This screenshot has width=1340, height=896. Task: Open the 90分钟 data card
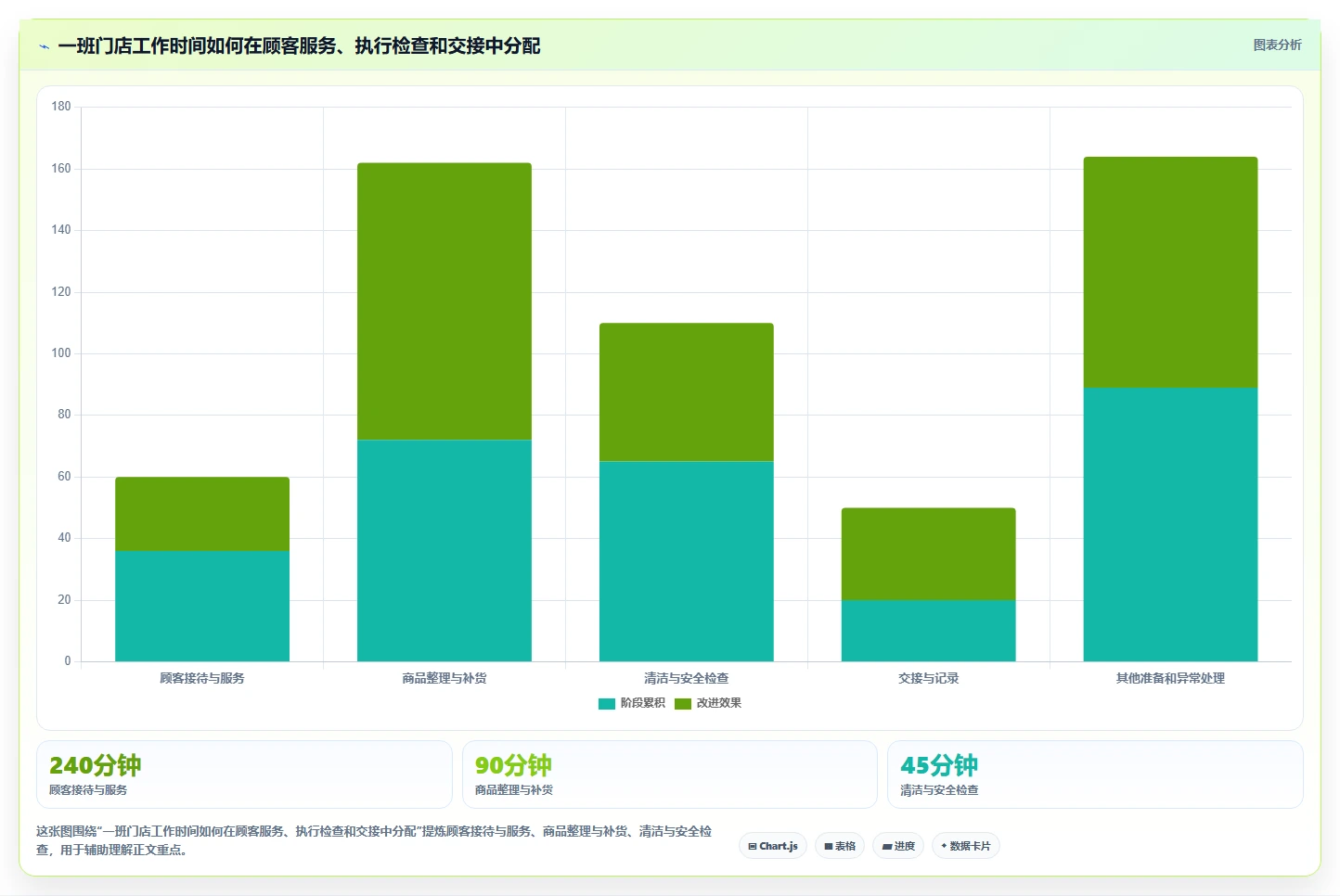pyautogui.click(x=670, y=774)
